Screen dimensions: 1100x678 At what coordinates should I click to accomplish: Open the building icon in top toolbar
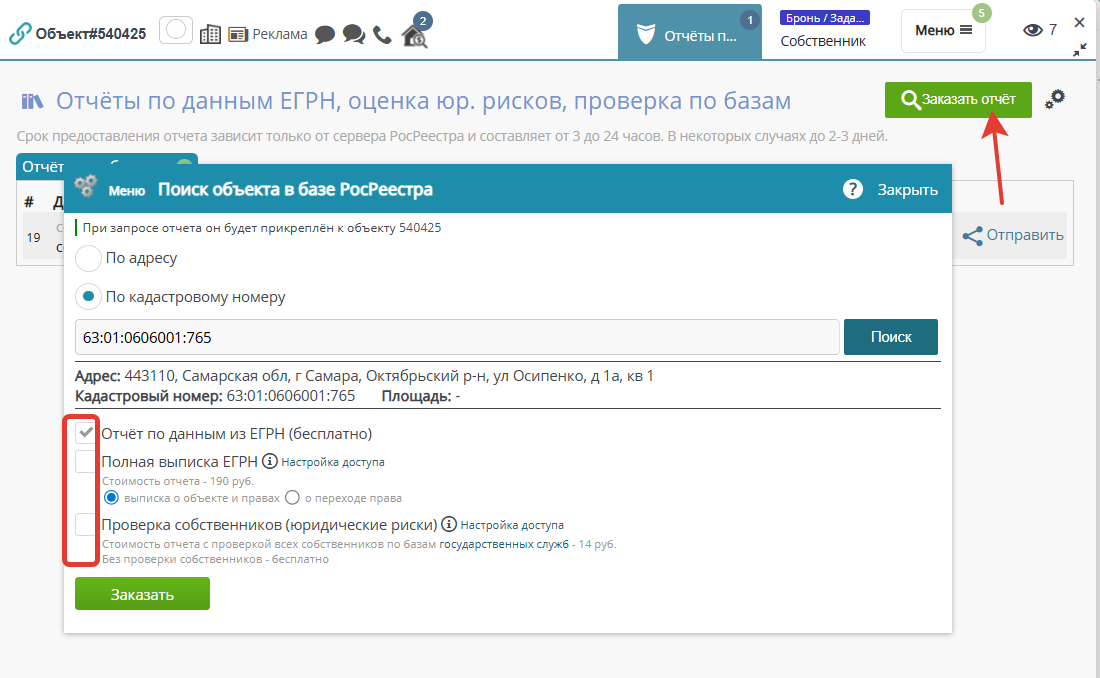pyautogui.click(x=210, y=33)
